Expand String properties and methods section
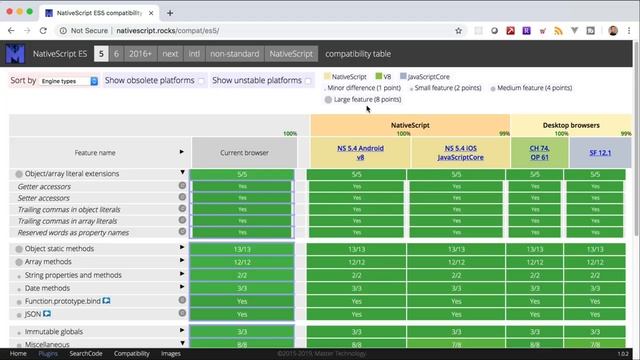The image size is (640, 360). (x=182, y=274)
